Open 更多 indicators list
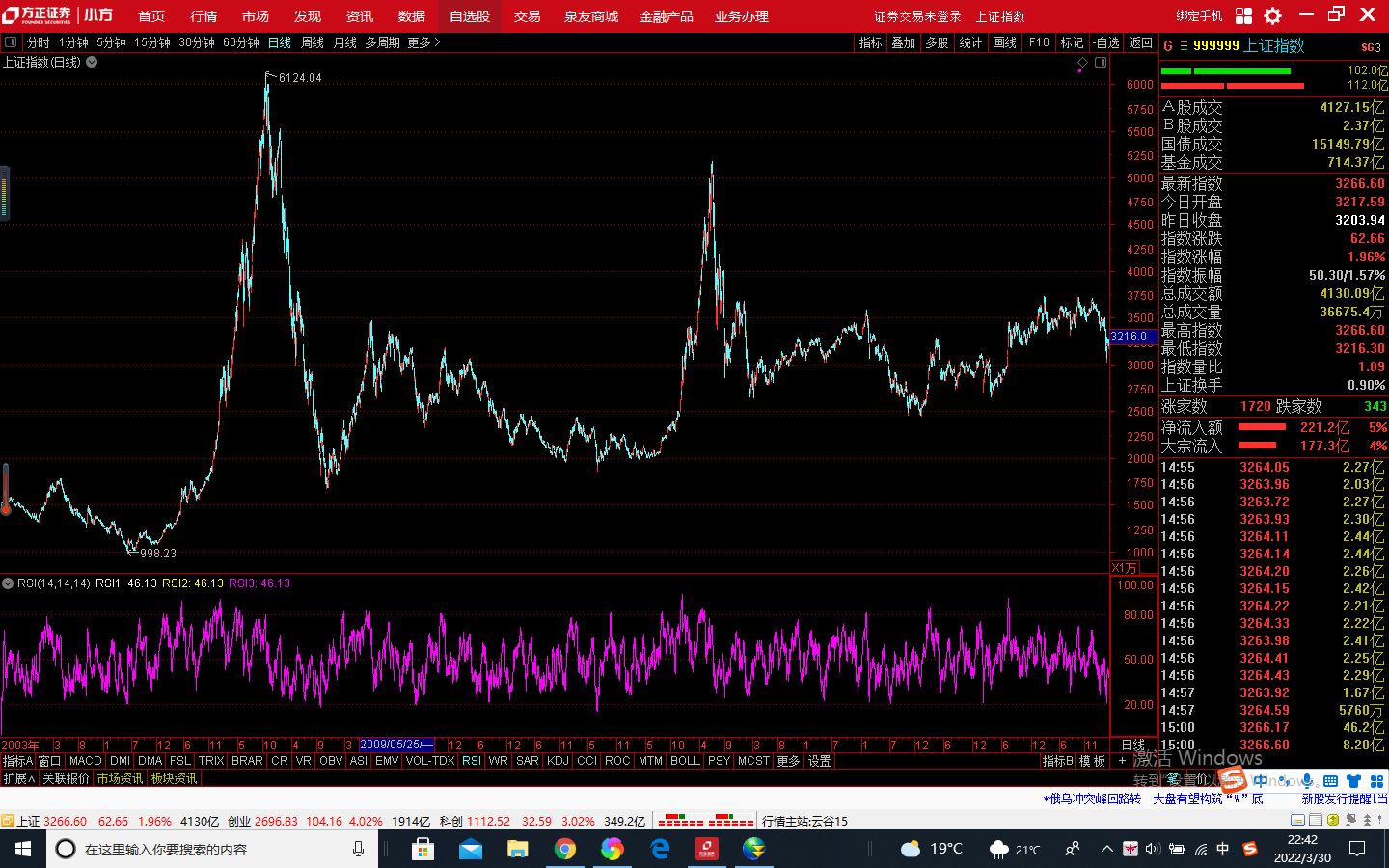Screen dimensions: 1389x868 click(788, 761)
